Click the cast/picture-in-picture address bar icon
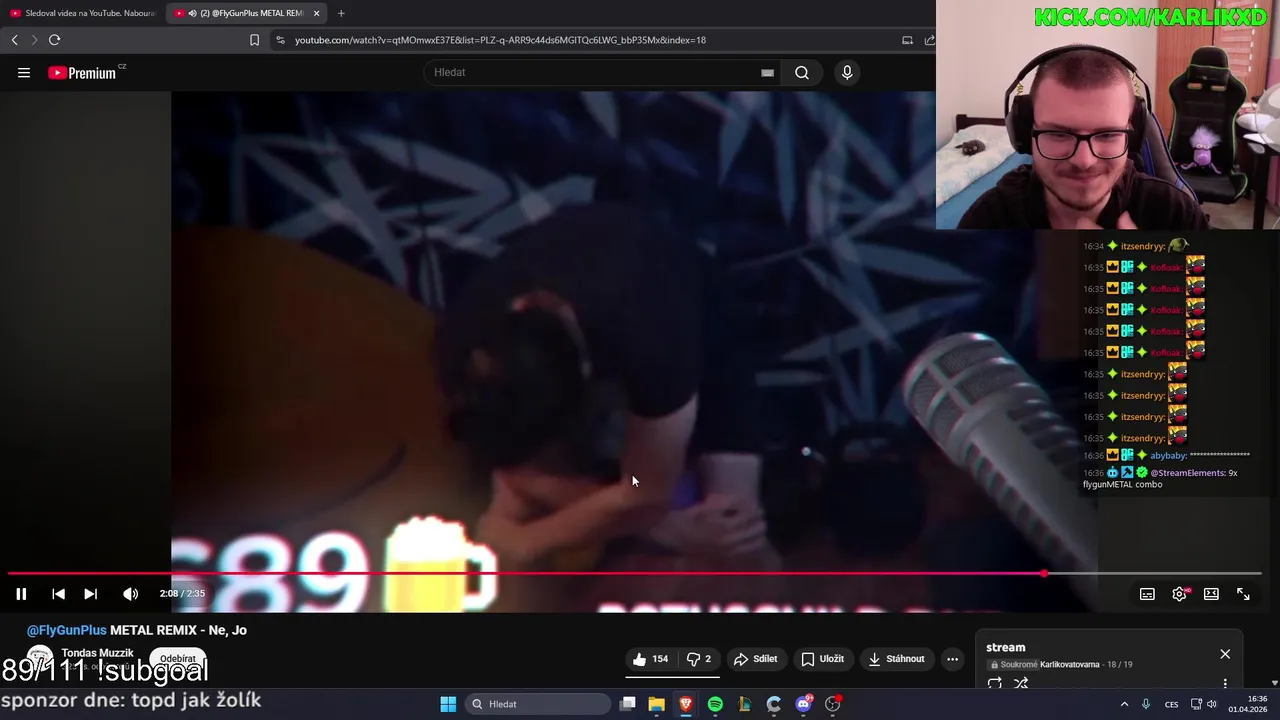This screenshot has width=1280, height=720. [x=907, y=40]
